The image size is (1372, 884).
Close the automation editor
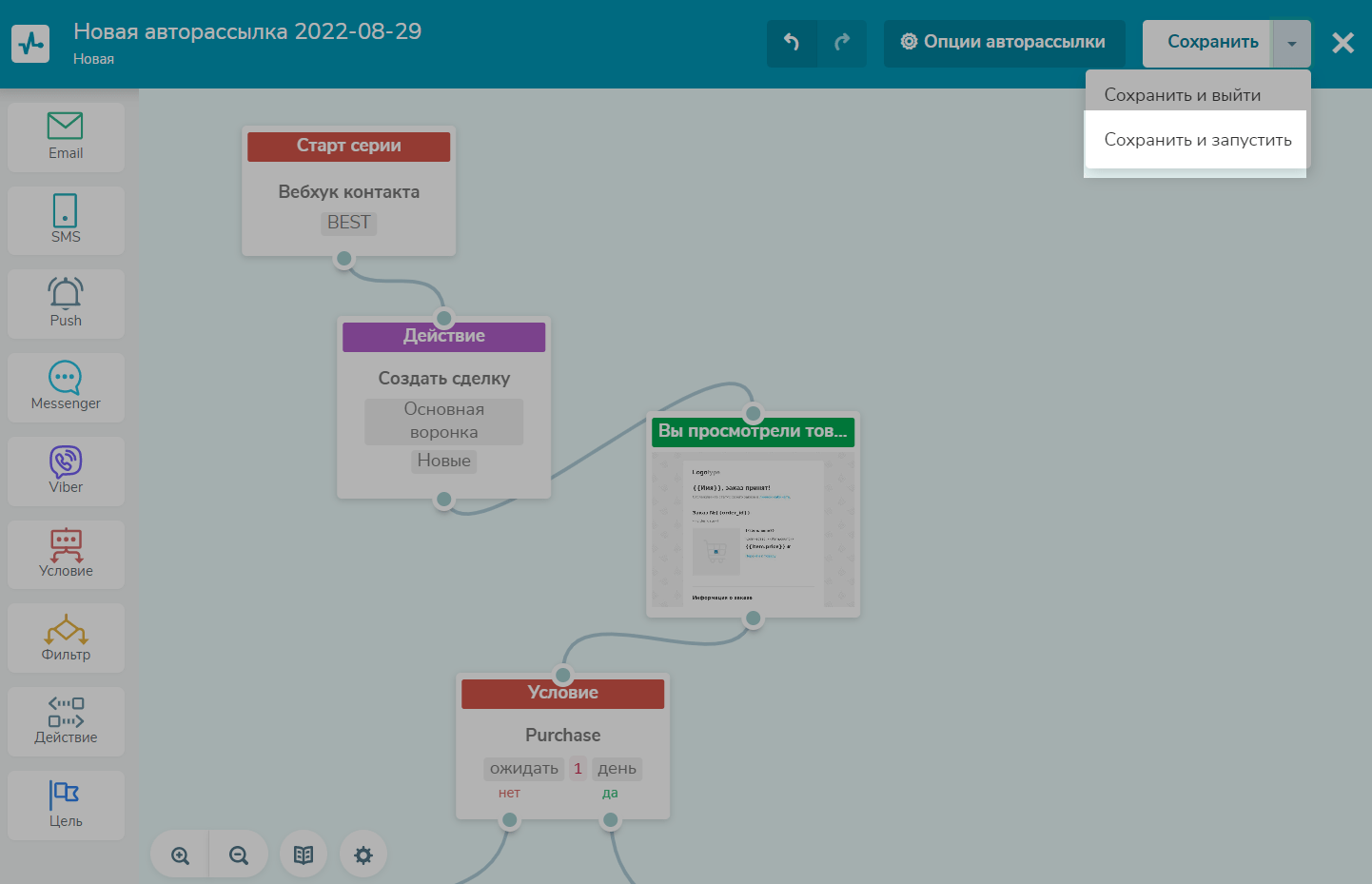(x=1343, y=43)
